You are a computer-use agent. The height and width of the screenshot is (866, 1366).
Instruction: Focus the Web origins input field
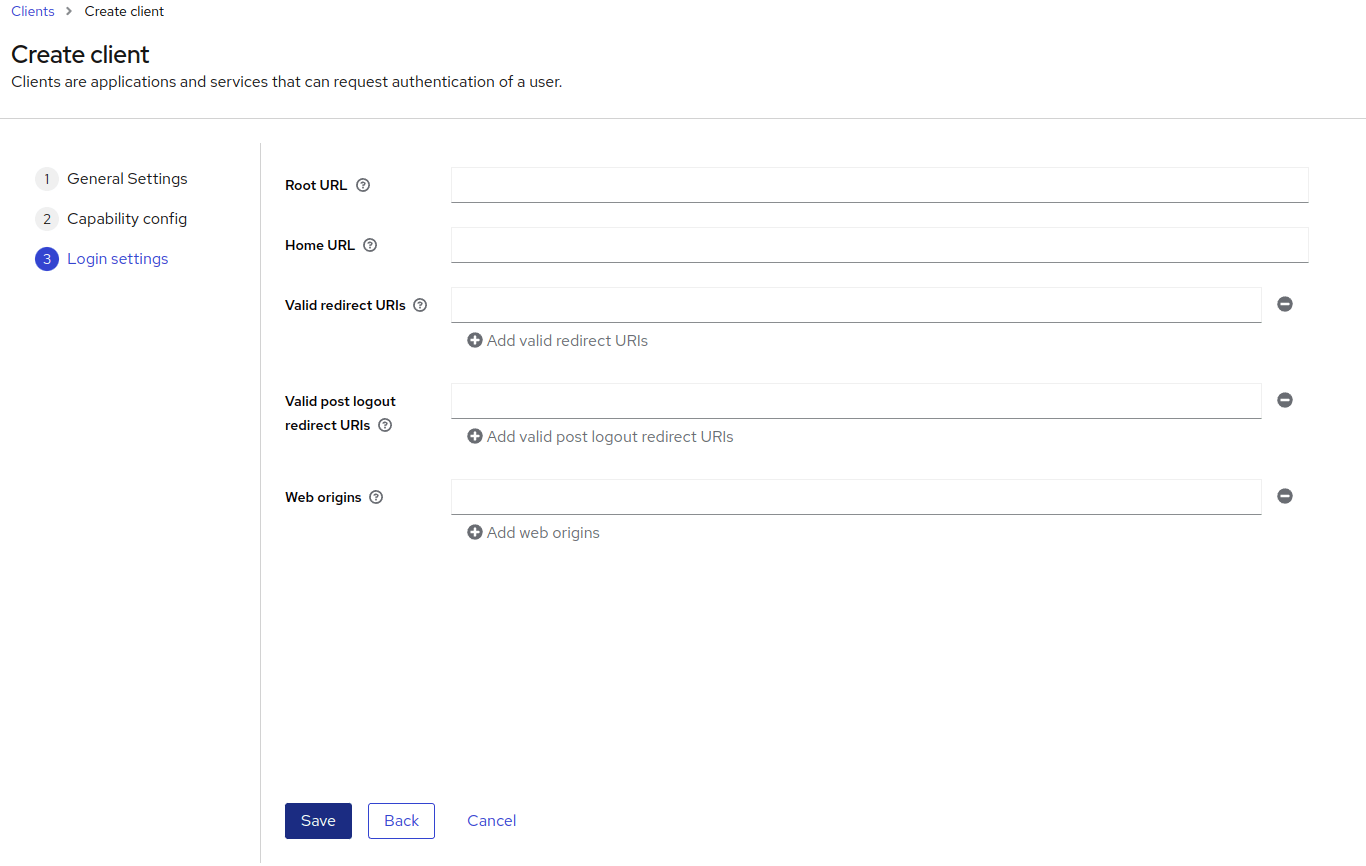point(855,496)
